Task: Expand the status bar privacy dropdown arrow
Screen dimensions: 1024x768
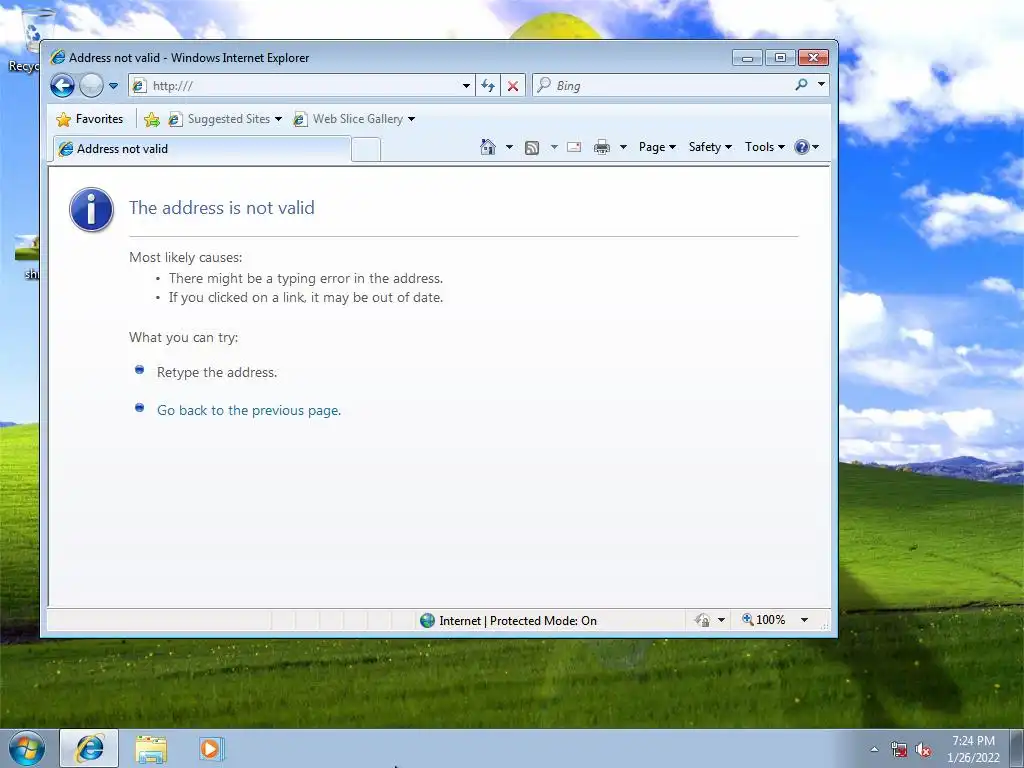Action: 721,620
